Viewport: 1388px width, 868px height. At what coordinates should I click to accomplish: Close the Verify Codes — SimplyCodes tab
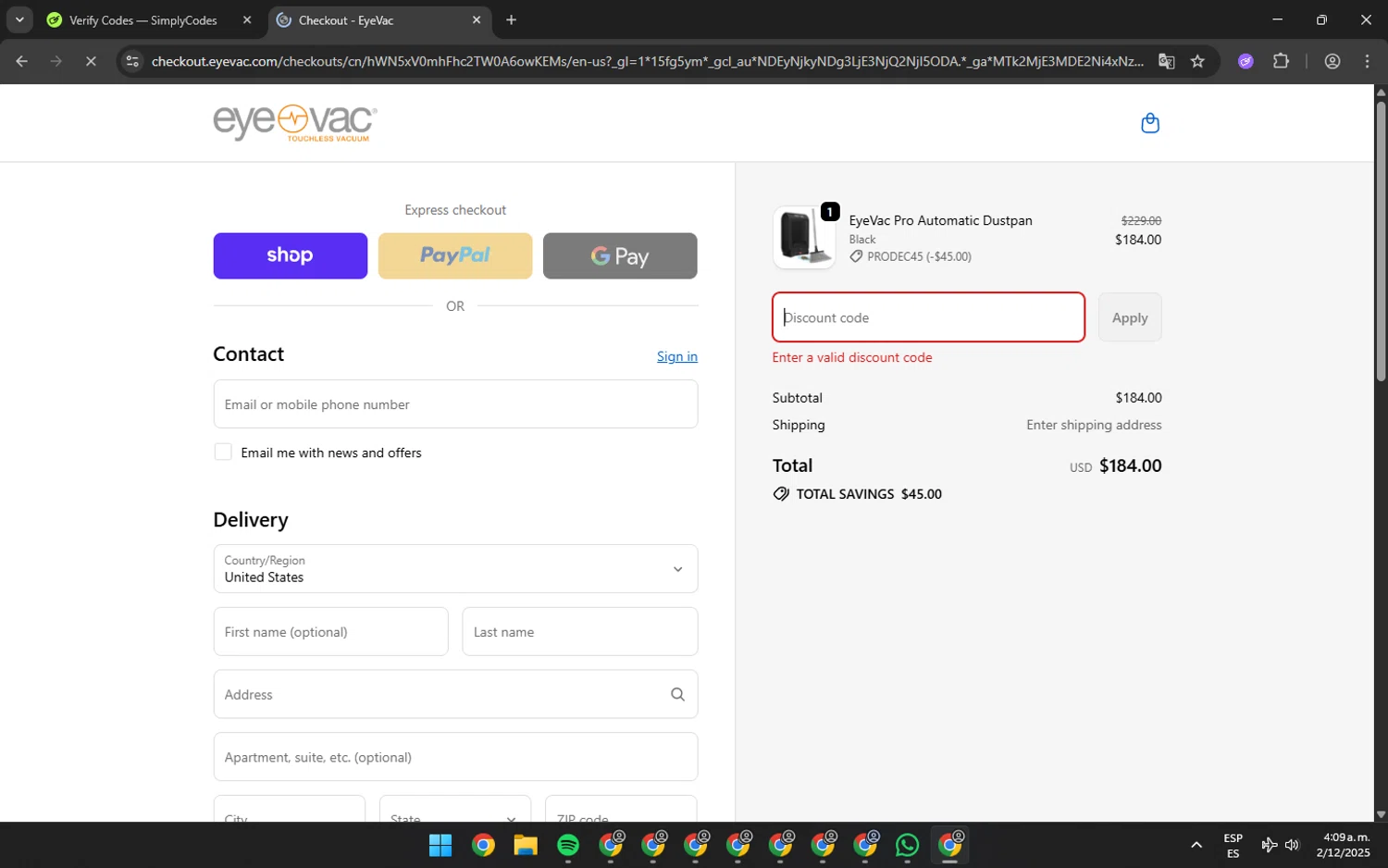coord(247,19)
